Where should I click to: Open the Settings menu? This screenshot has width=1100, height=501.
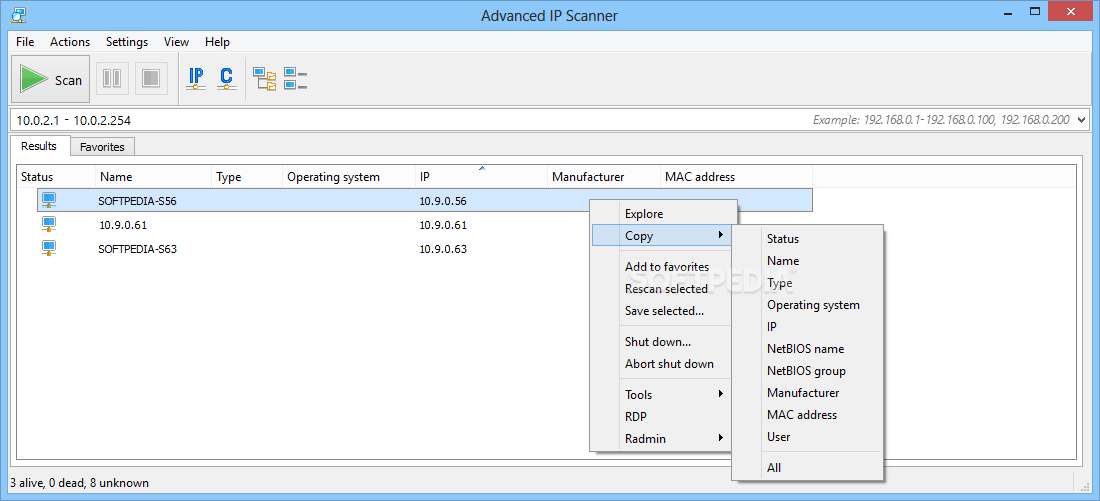pyautogui.click(x=127, y=42)
